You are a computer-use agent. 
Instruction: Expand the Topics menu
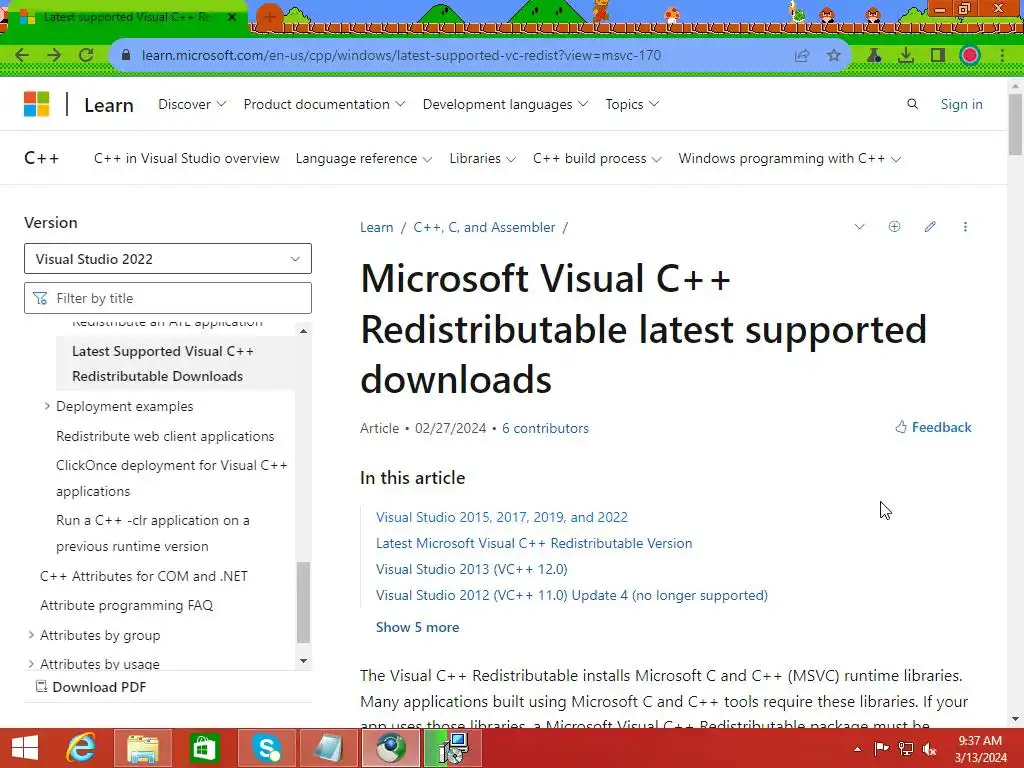632,104
